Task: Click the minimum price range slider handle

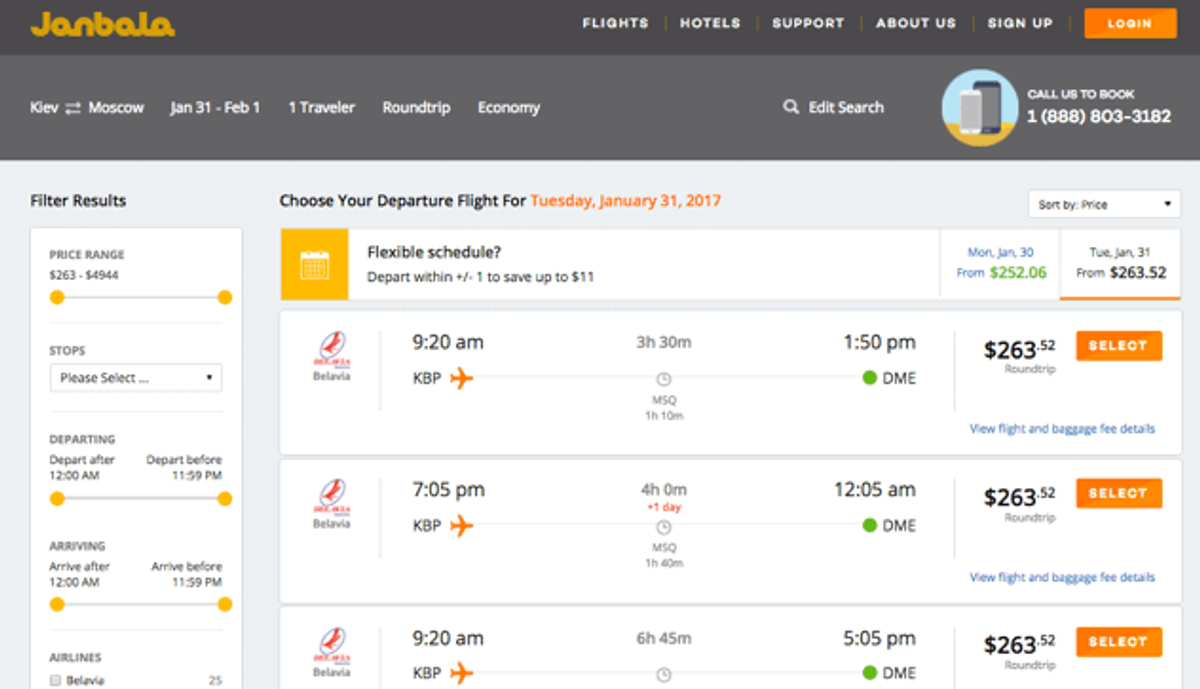Action: 57,297
